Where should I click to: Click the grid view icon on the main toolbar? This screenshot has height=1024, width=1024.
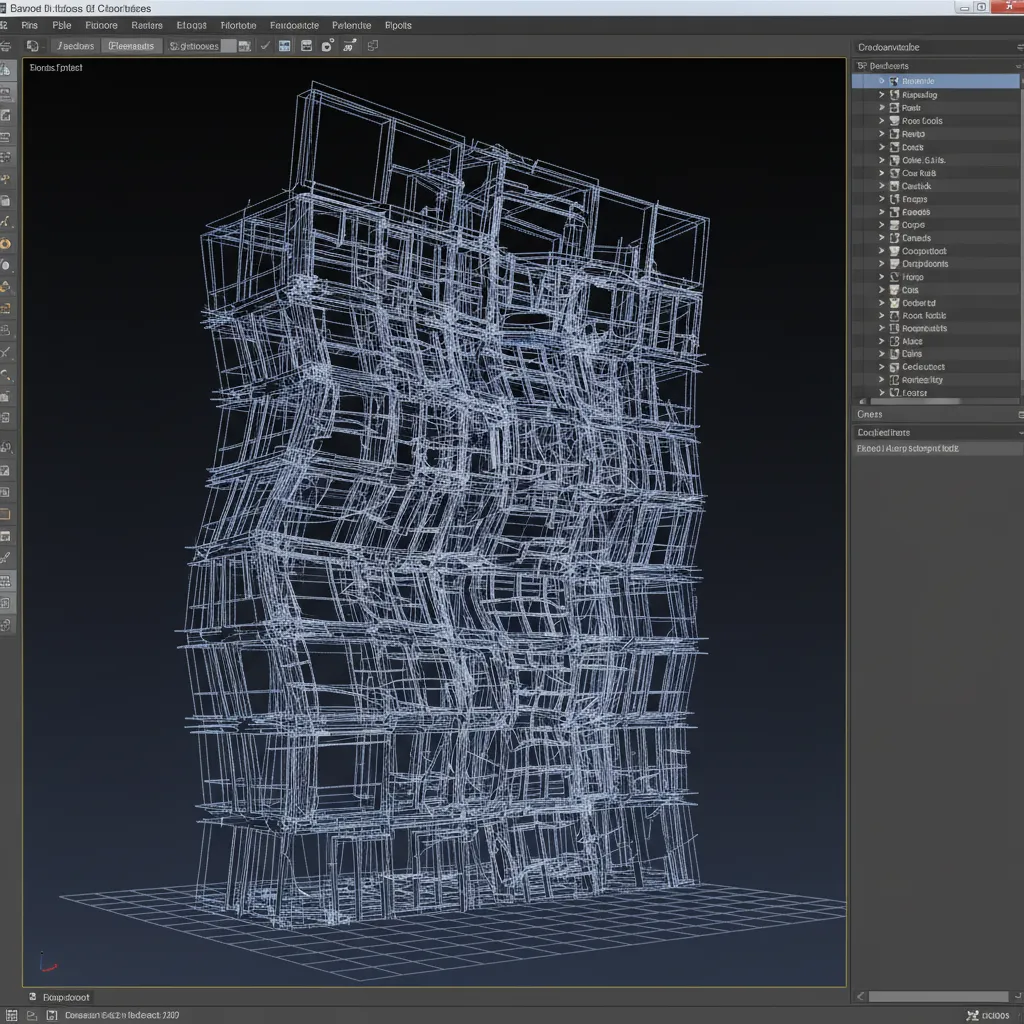(284, 45)
